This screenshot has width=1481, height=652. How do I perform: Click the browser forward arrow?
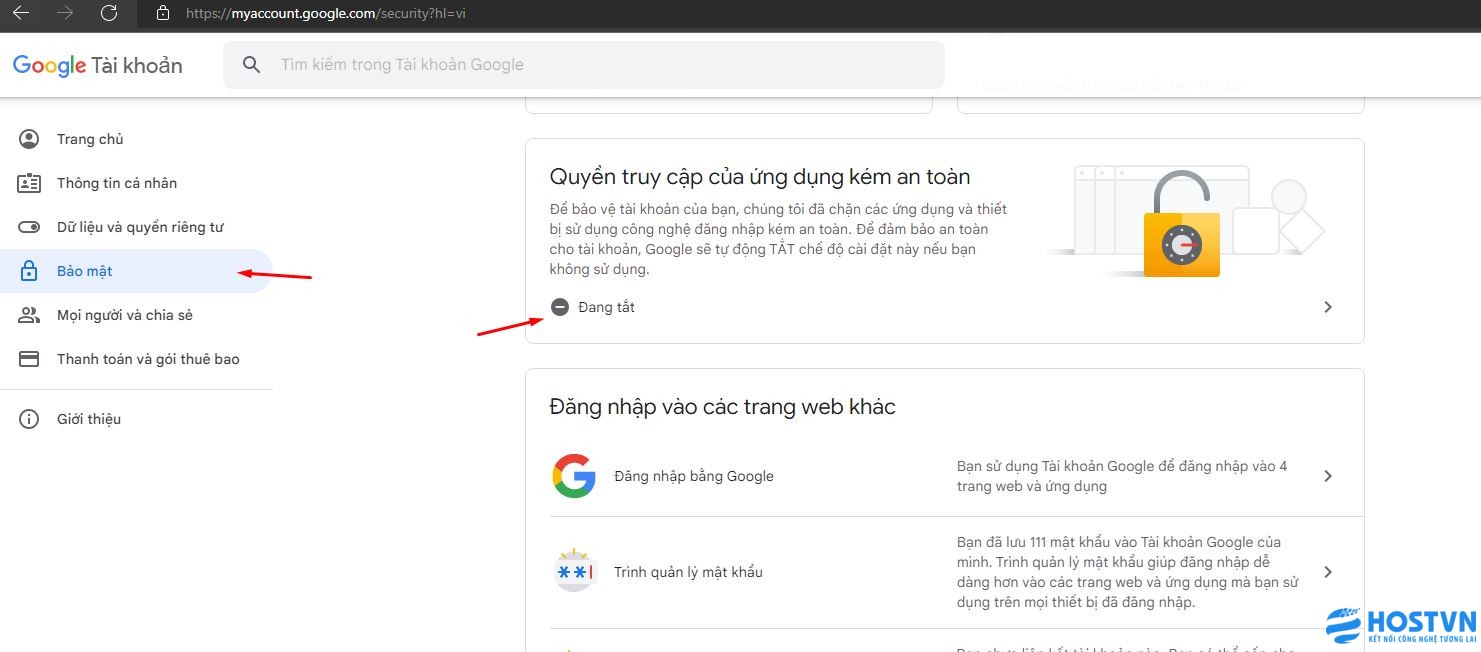(65, 13)
